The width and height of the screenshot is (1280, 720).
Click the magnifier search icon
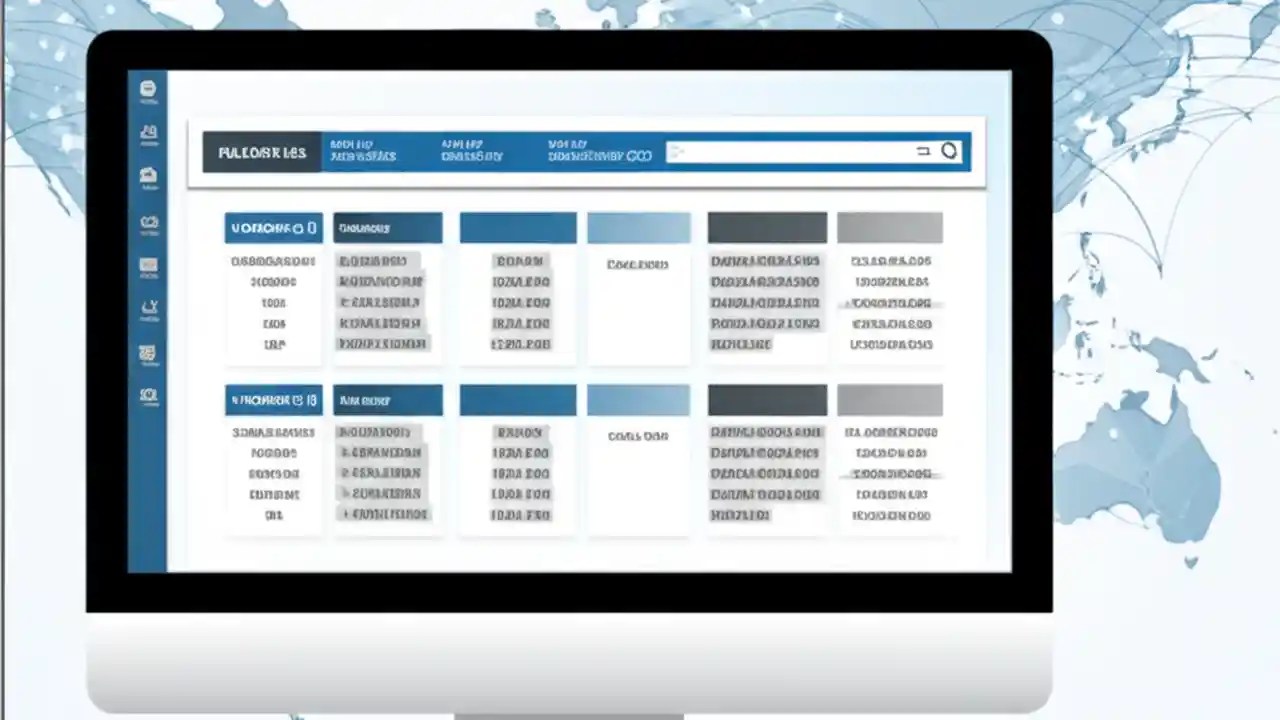(x=948, y=151)
